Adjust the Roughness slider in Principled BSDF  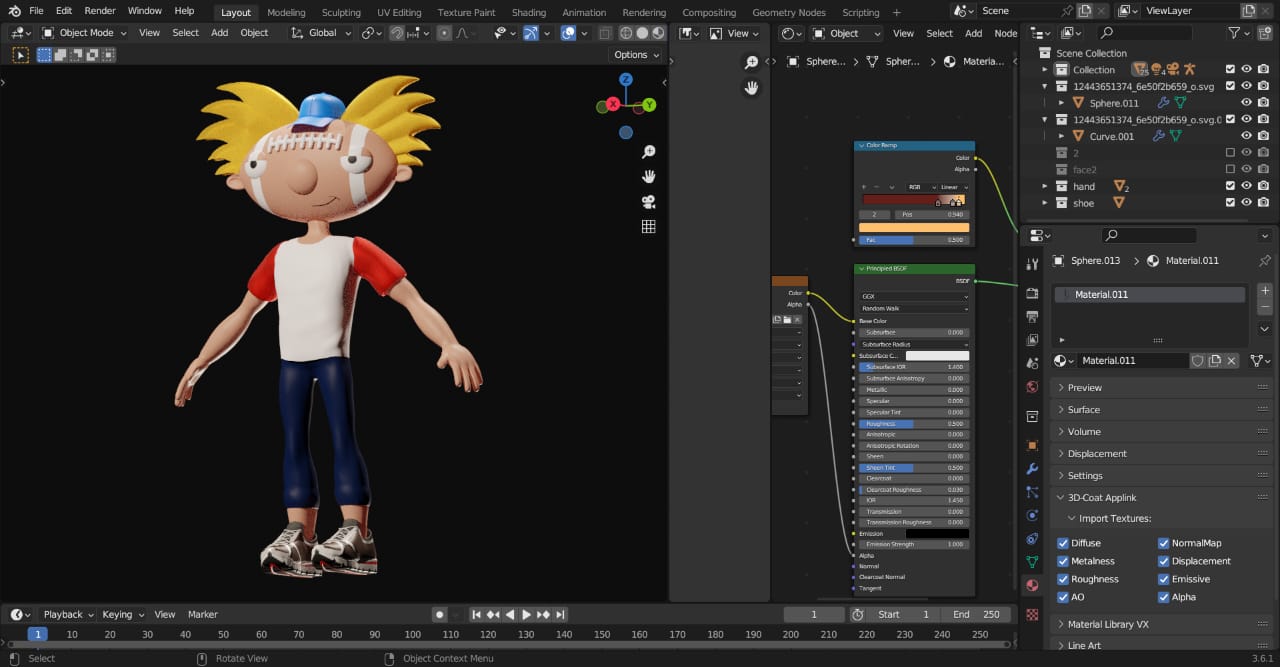pyautogui.click(x=913, y=424)
